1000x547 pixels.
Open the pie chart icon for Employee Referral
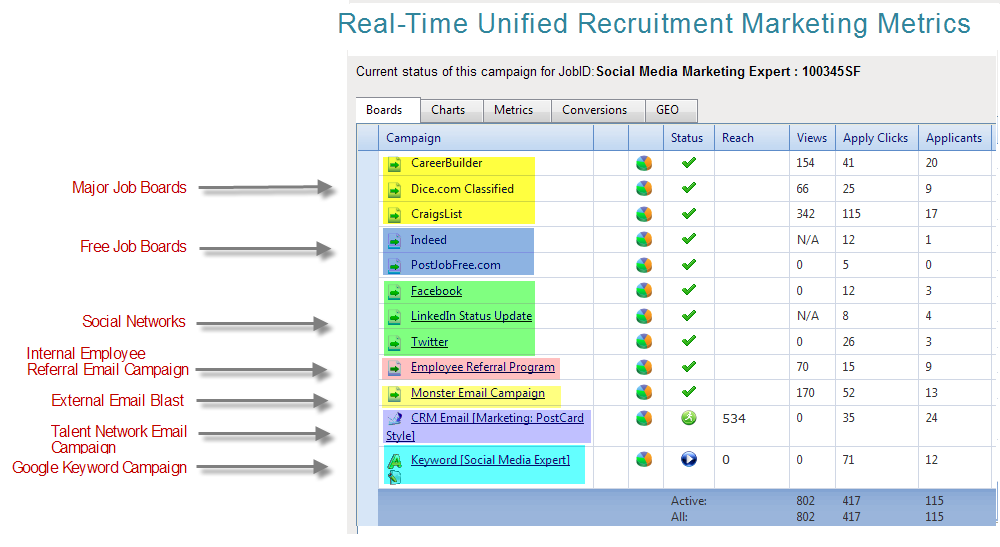644,367
